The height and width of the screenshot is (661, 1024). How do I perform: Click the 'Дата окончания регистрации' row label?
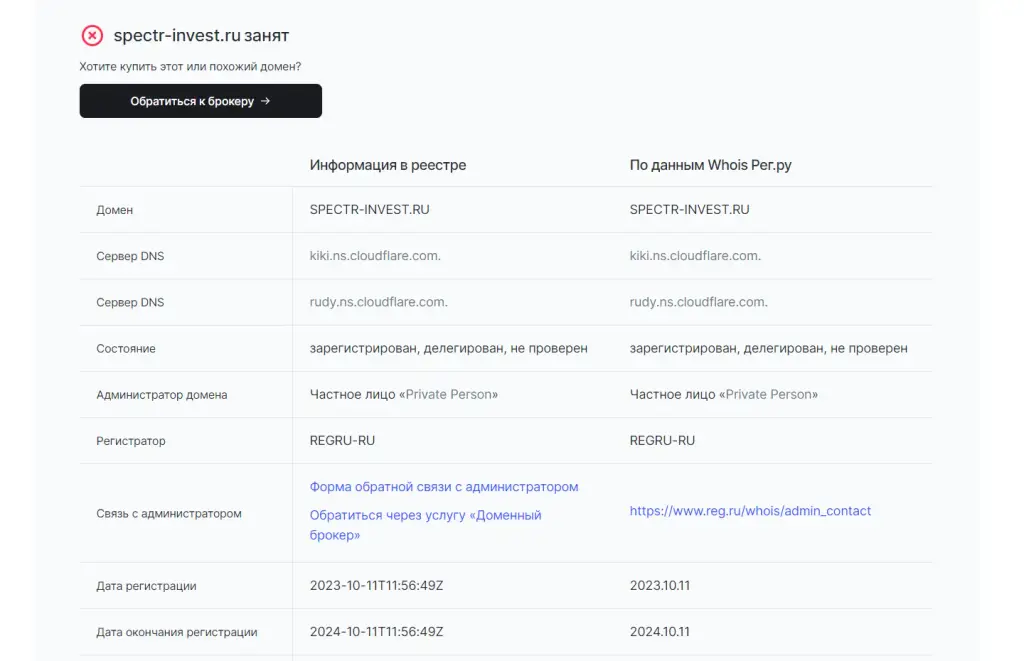click(x=177, y=632)
